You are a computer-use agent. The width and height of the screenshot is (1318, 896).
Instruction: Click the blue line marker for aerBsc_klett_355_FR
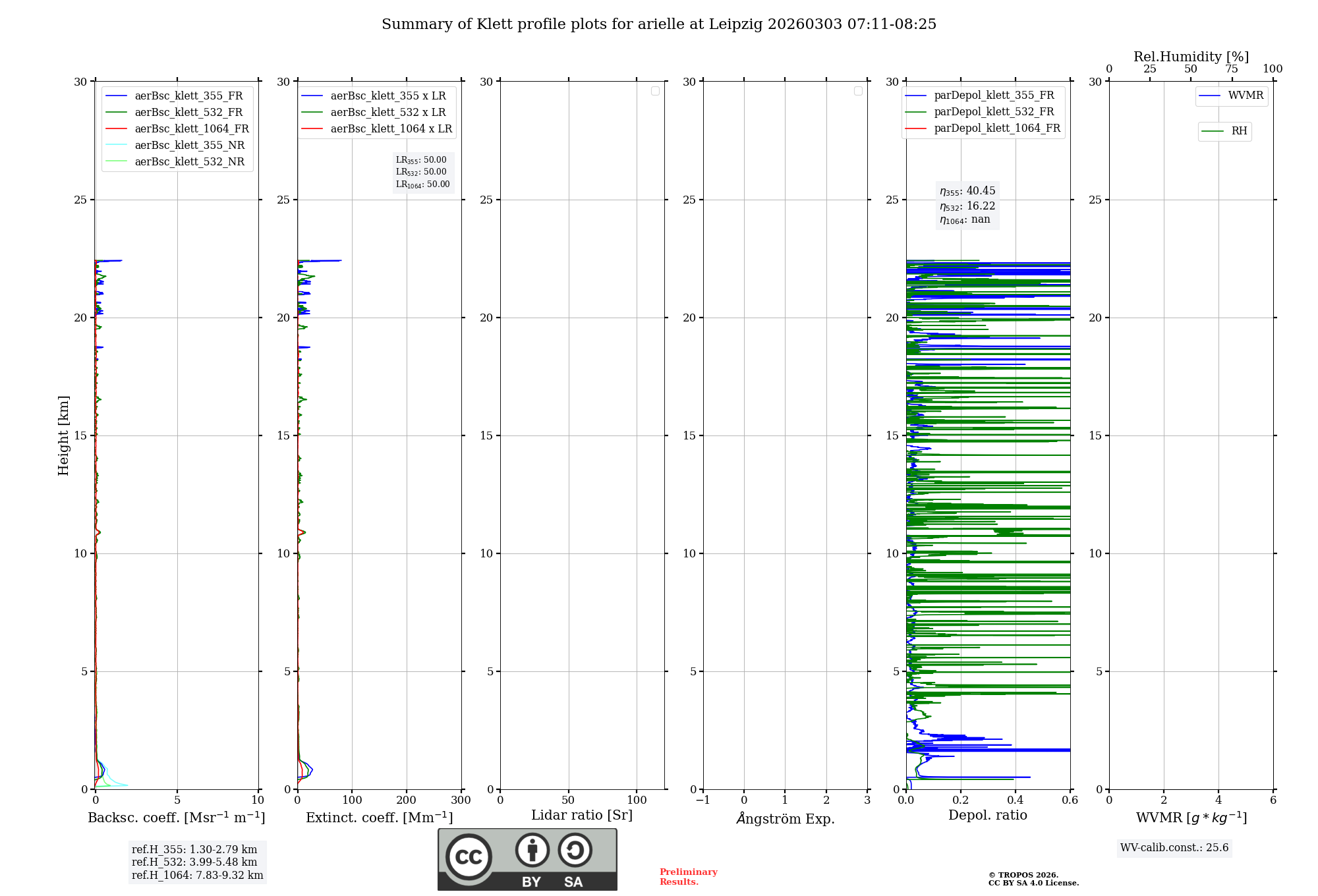click(117, 96)
